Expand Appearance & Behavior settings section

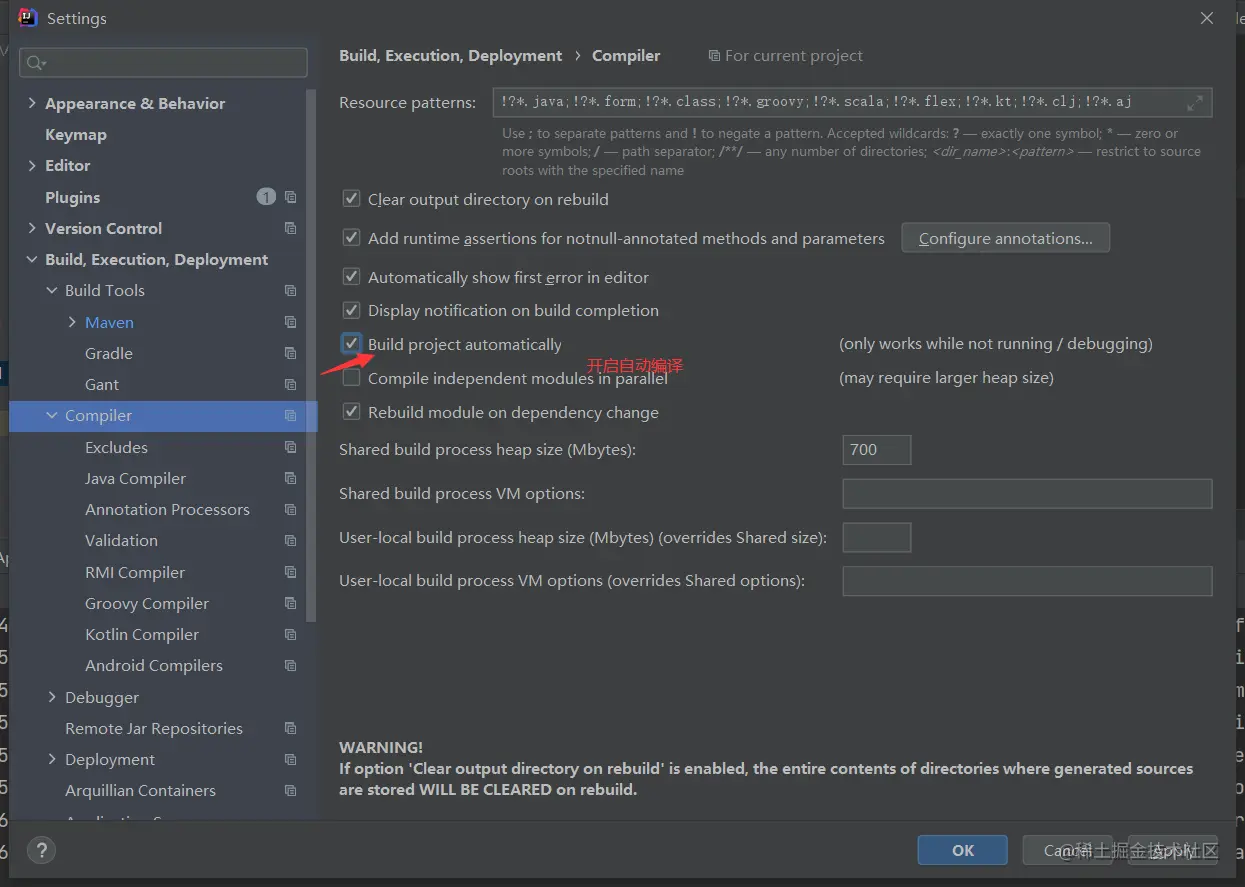32,103
